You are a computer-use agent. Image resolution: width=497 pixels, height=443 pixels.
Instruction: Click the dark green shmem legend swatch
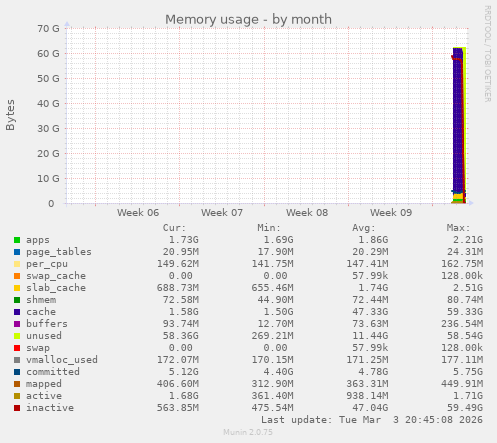(17, 300)
